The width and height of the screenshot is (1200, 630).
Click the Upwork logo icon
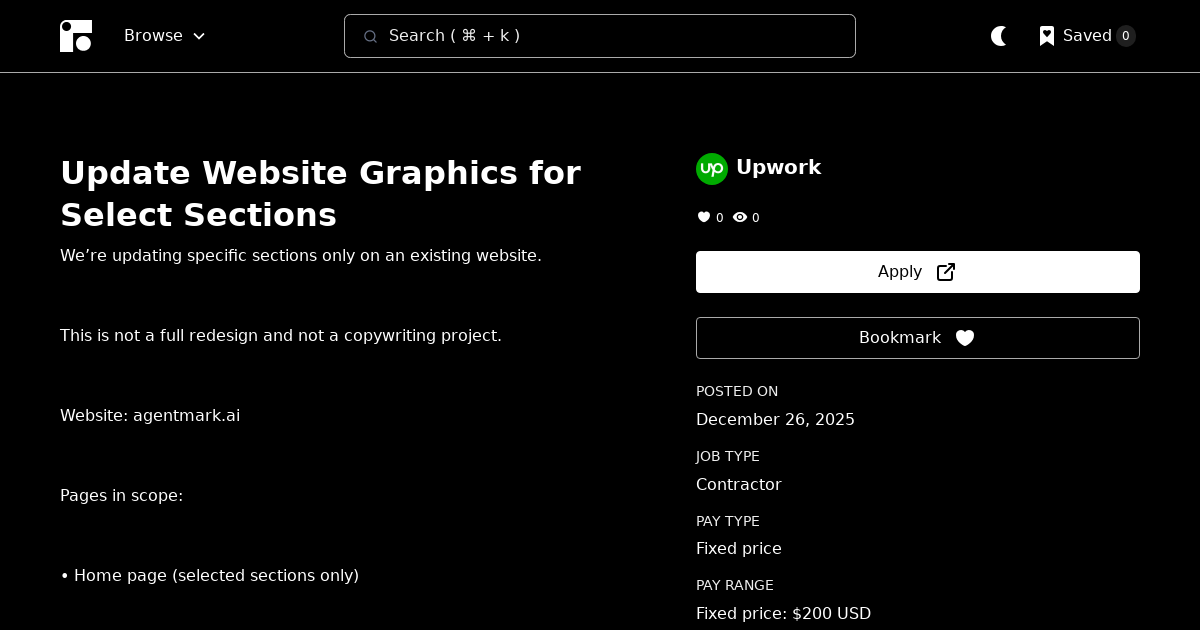712,169
